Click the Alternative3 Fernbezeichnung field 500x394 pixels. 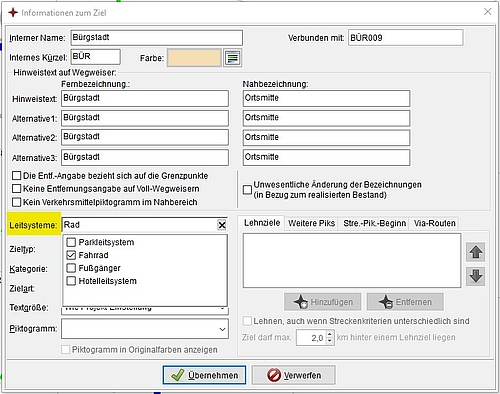pos(145,157)
